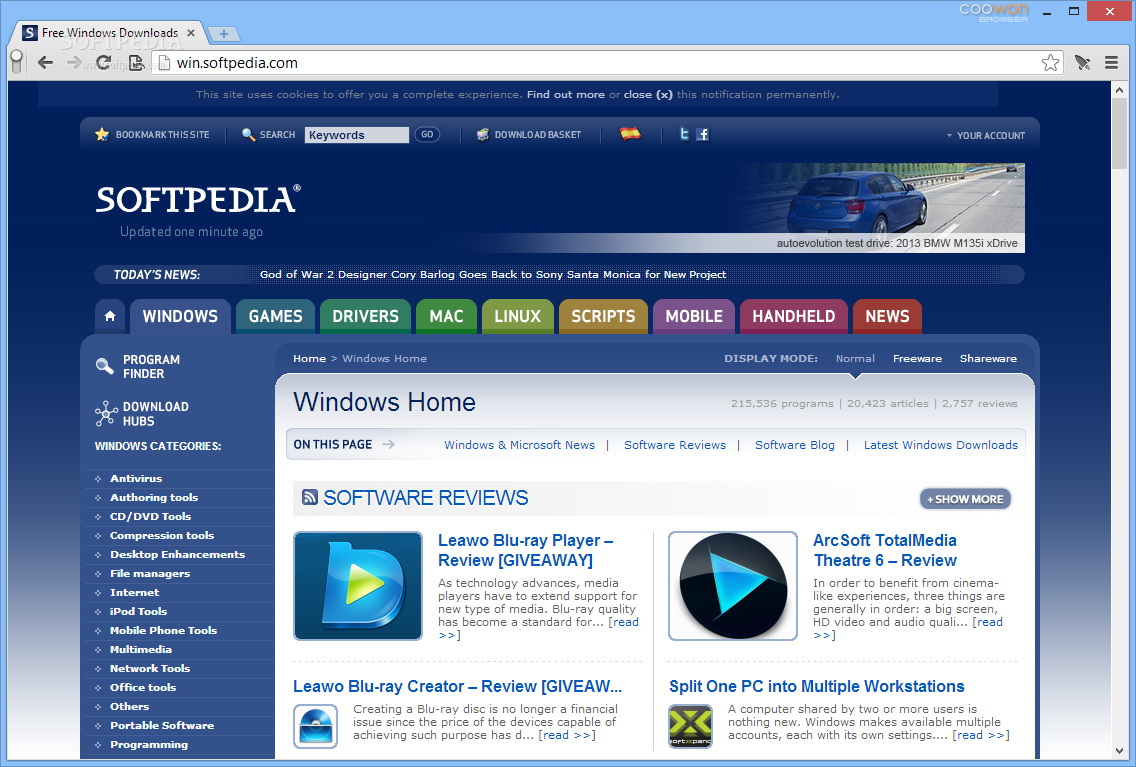
Task: Open the Download Basket
Action: [x=530, y=135]
